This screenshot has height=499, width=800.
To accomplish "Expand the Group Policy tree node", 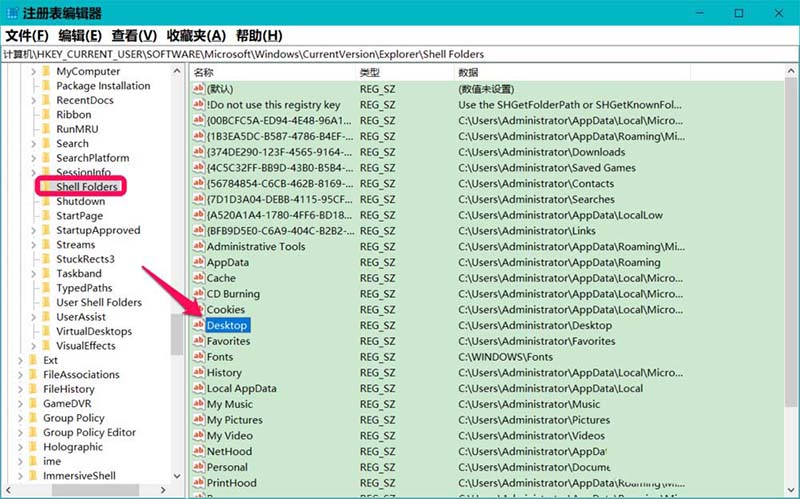I will tap(20, 418).
